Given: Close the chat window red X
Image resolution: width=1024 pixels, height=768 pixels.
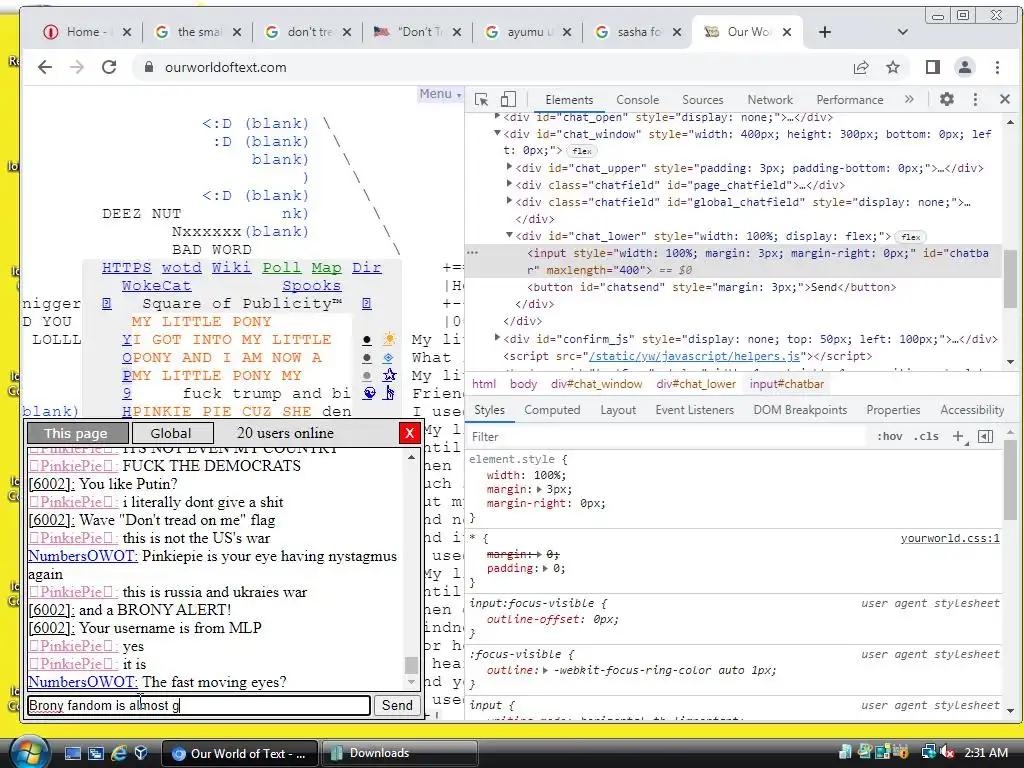Looking at the screenshot, I should [409, 433].
